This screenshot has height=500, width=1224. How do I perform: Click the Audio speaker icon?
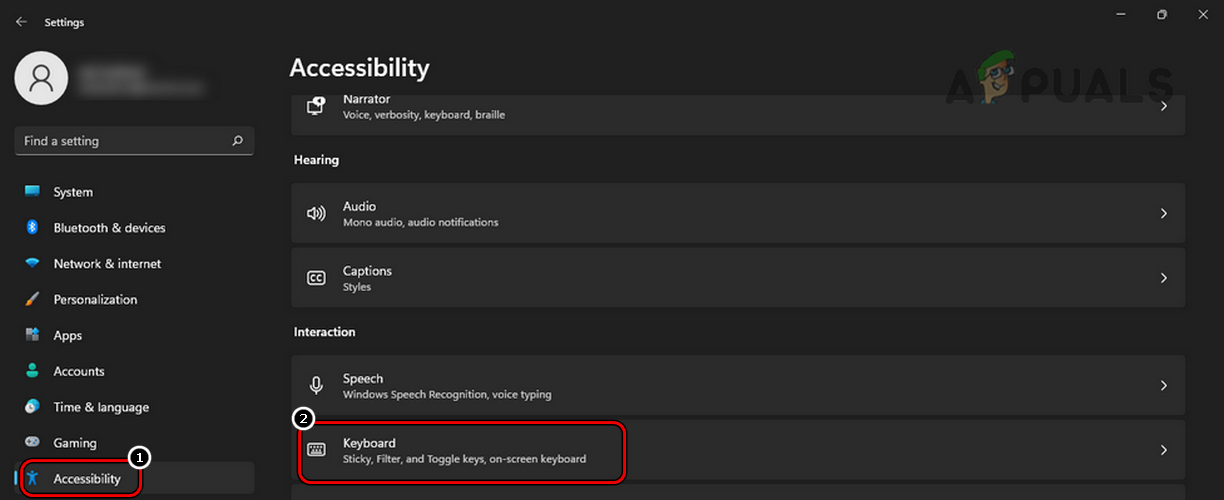[x=316, y=213]
